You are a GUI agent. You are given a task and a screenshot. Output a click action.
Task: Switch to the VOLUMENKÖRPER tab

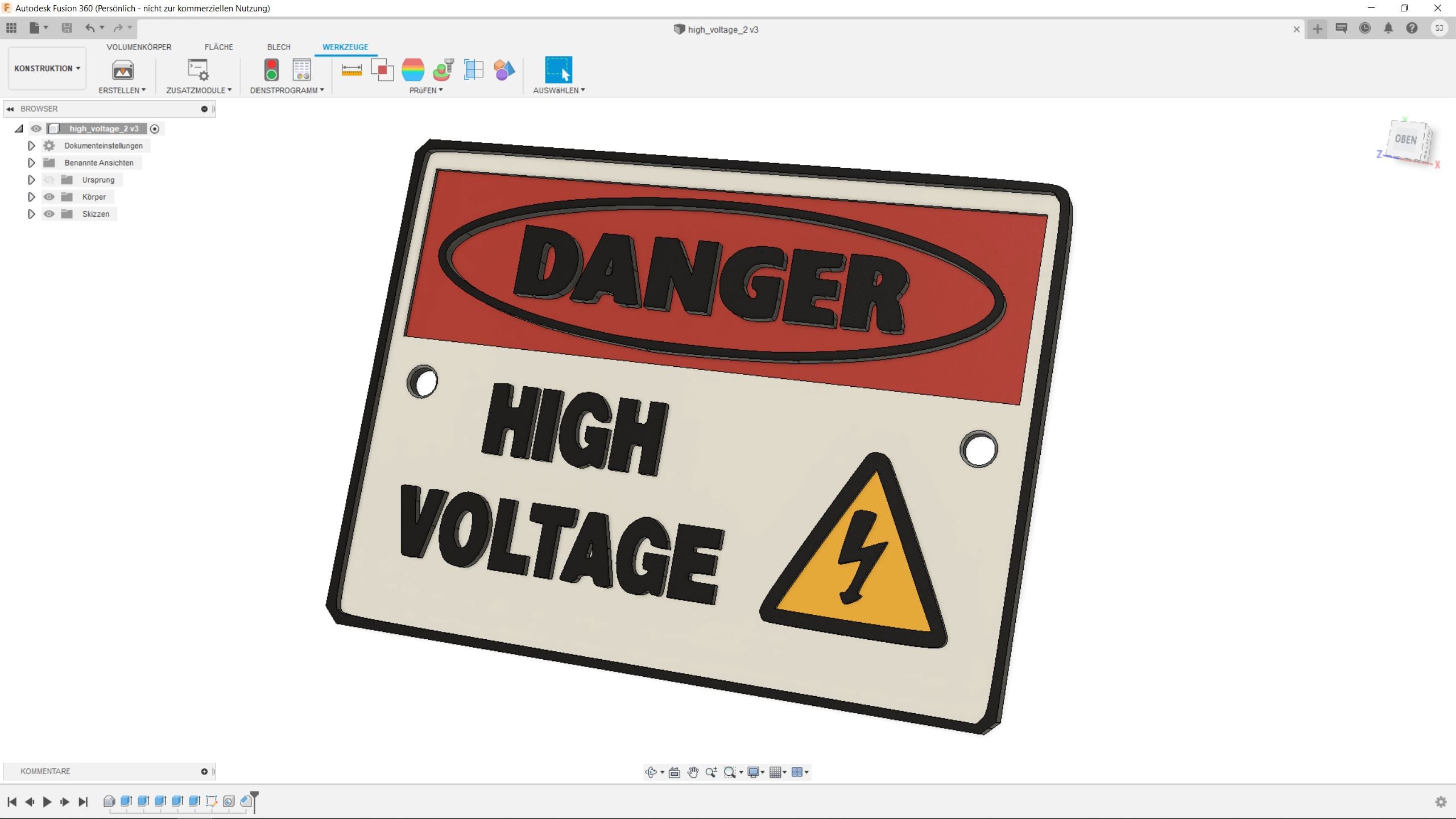point(139,47)
